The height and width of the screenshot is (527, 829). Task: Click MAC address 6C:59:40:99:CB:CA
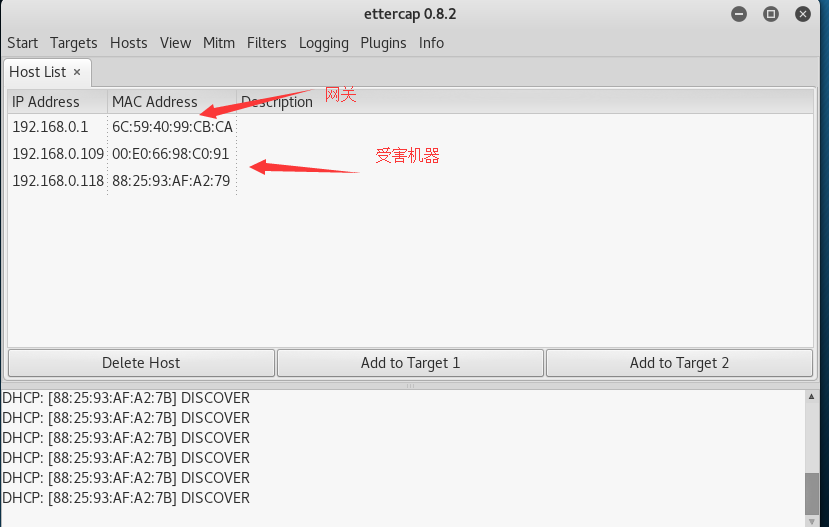coord(172,127)
